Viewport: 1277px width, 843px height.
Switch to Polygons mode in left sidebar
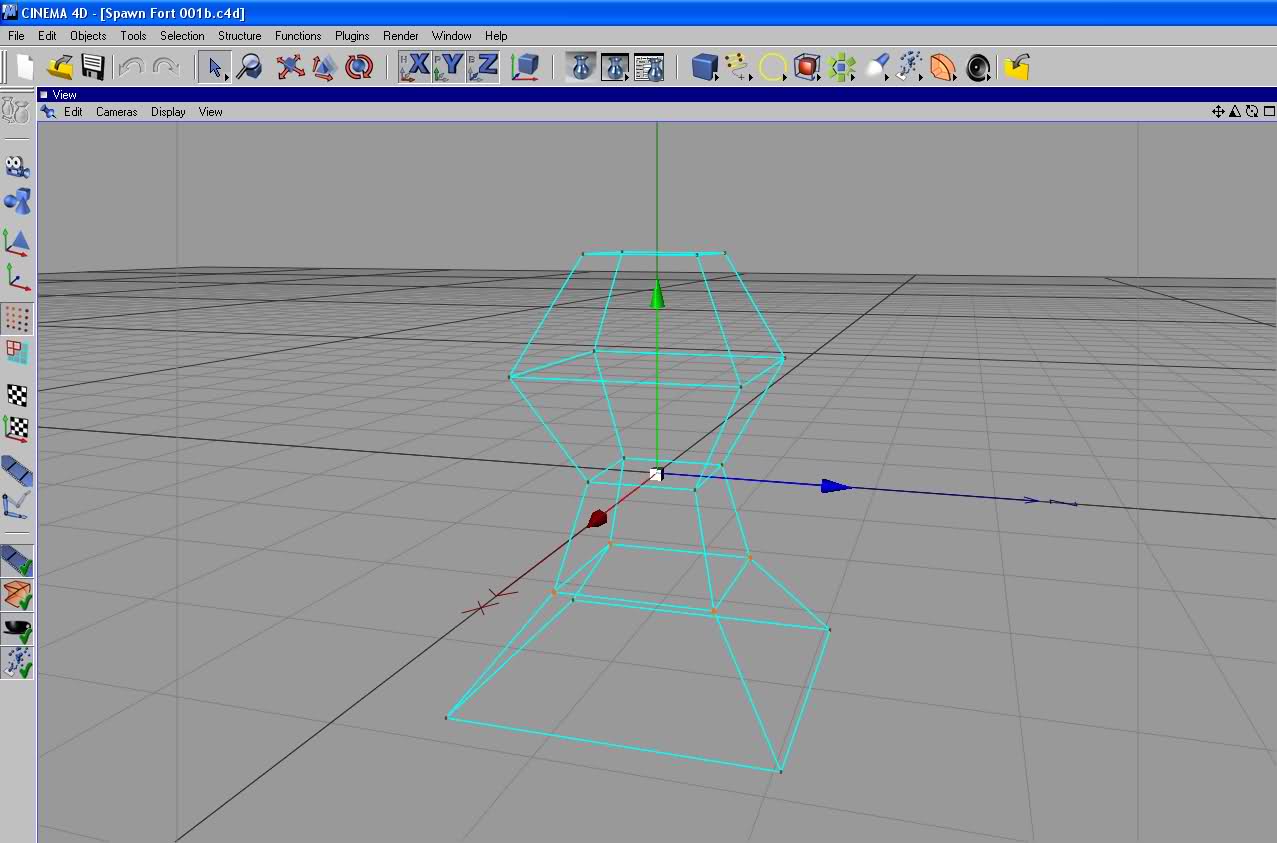tap(16, 352)
